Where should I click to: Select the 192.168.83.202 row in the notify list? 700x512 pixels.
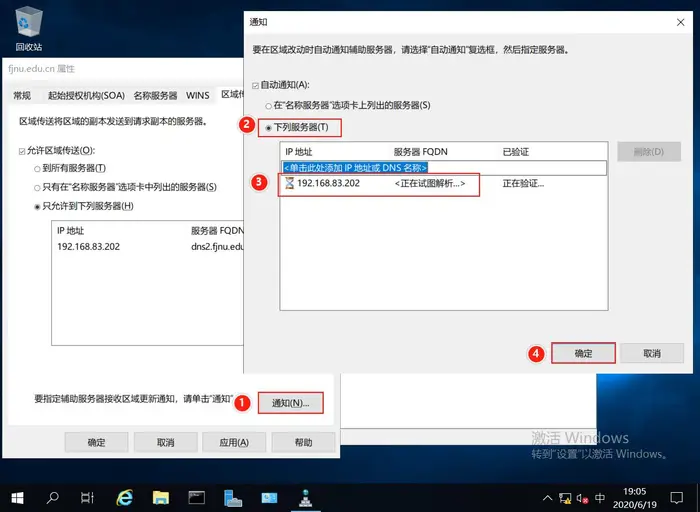click(x=444, y=183)
